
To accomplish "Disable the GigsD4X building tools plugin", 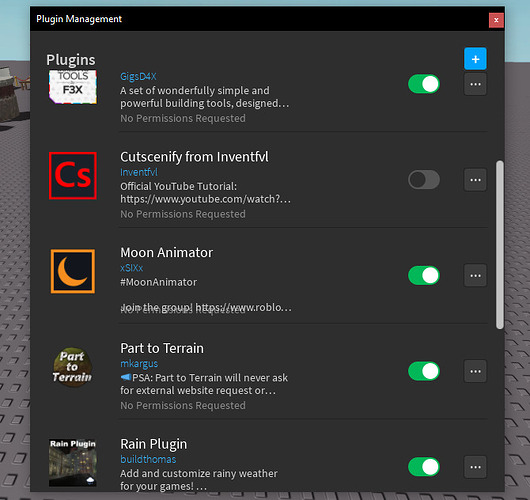I will point(424,84).
